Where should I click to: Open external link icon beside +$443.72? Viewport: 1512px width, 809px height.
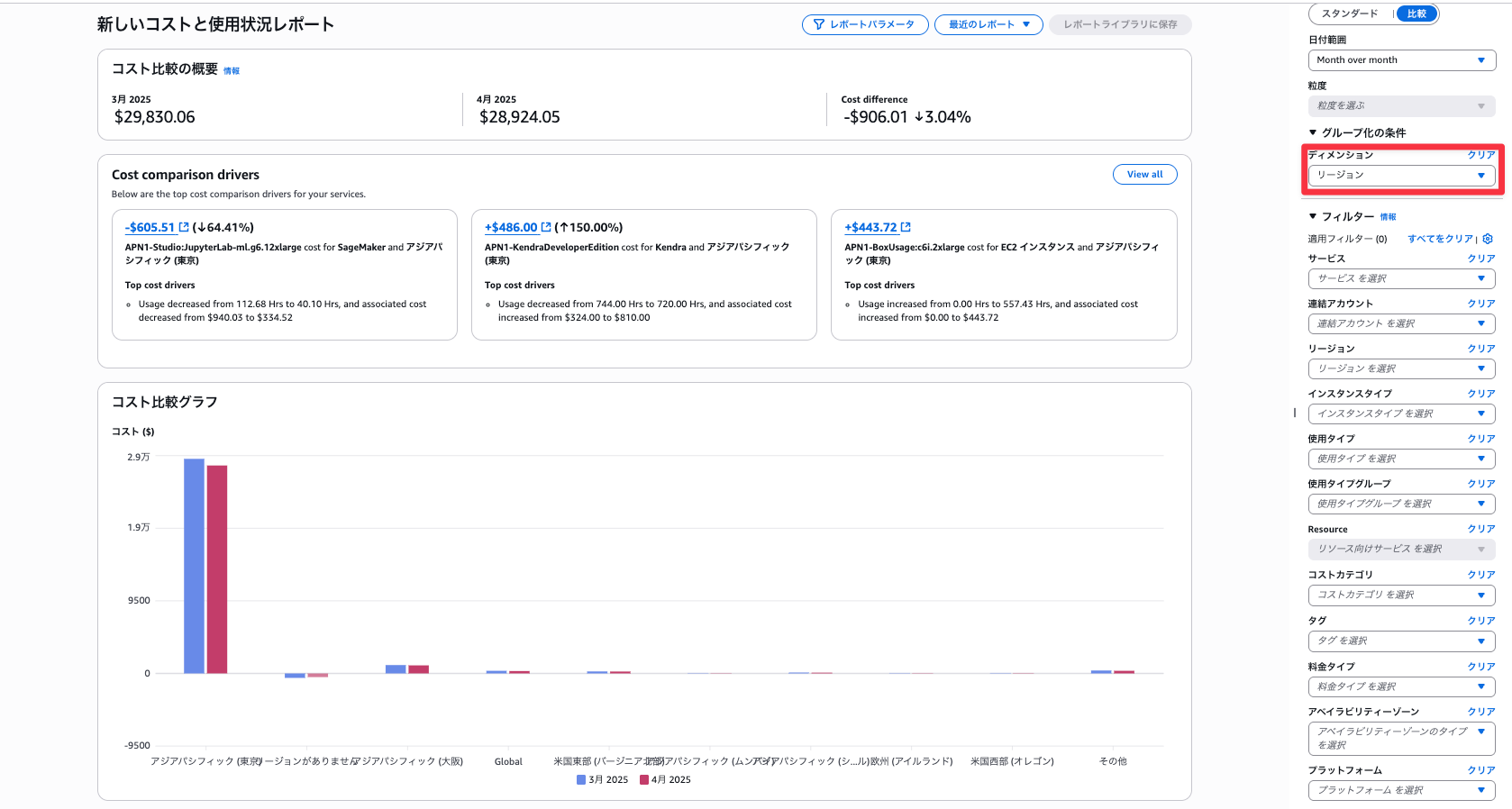(906, 227)
